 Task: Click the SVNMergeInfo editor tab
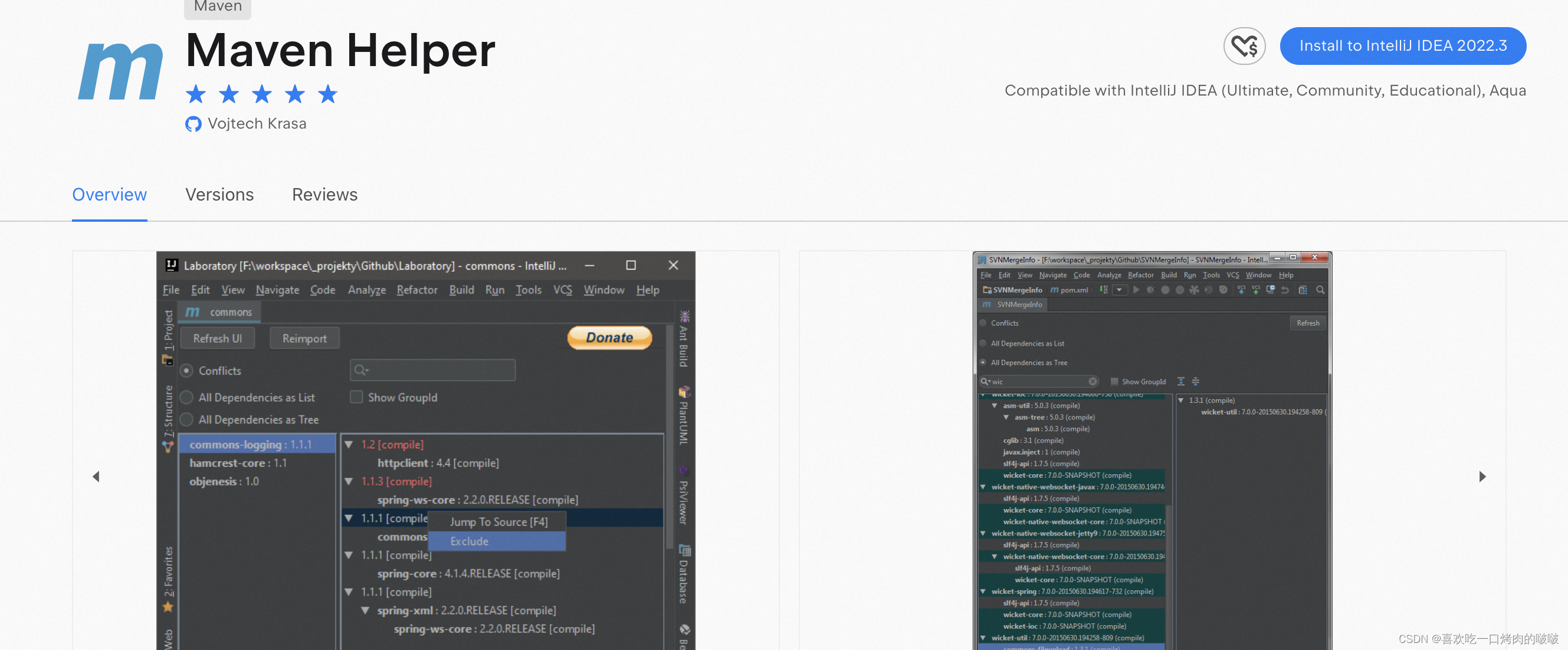pyautogui.click(x=1013, y=304)
